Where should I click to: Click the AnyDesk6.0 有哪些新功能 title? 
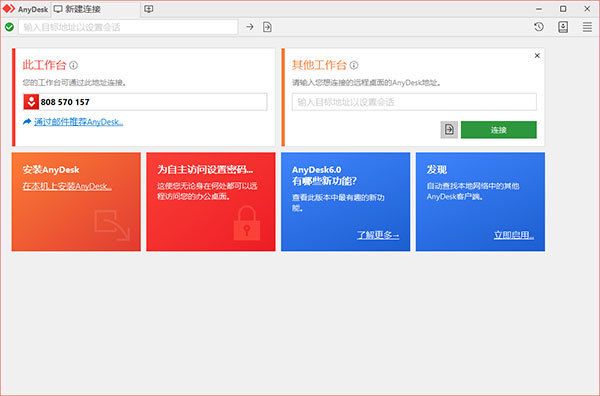click(x=324, y=175)
